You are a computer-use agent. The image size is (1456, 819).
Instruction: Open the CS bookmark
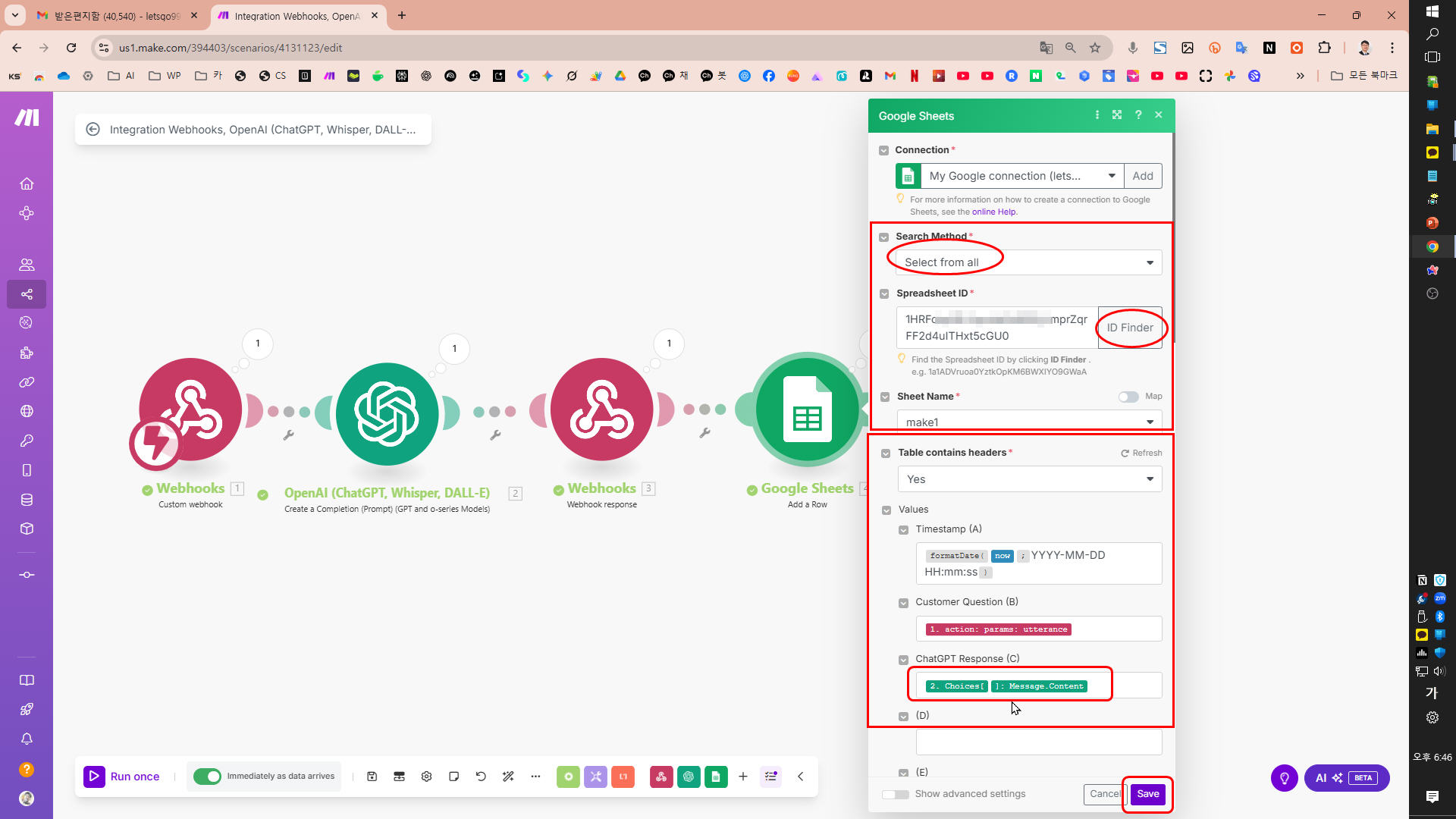[273, 76]
